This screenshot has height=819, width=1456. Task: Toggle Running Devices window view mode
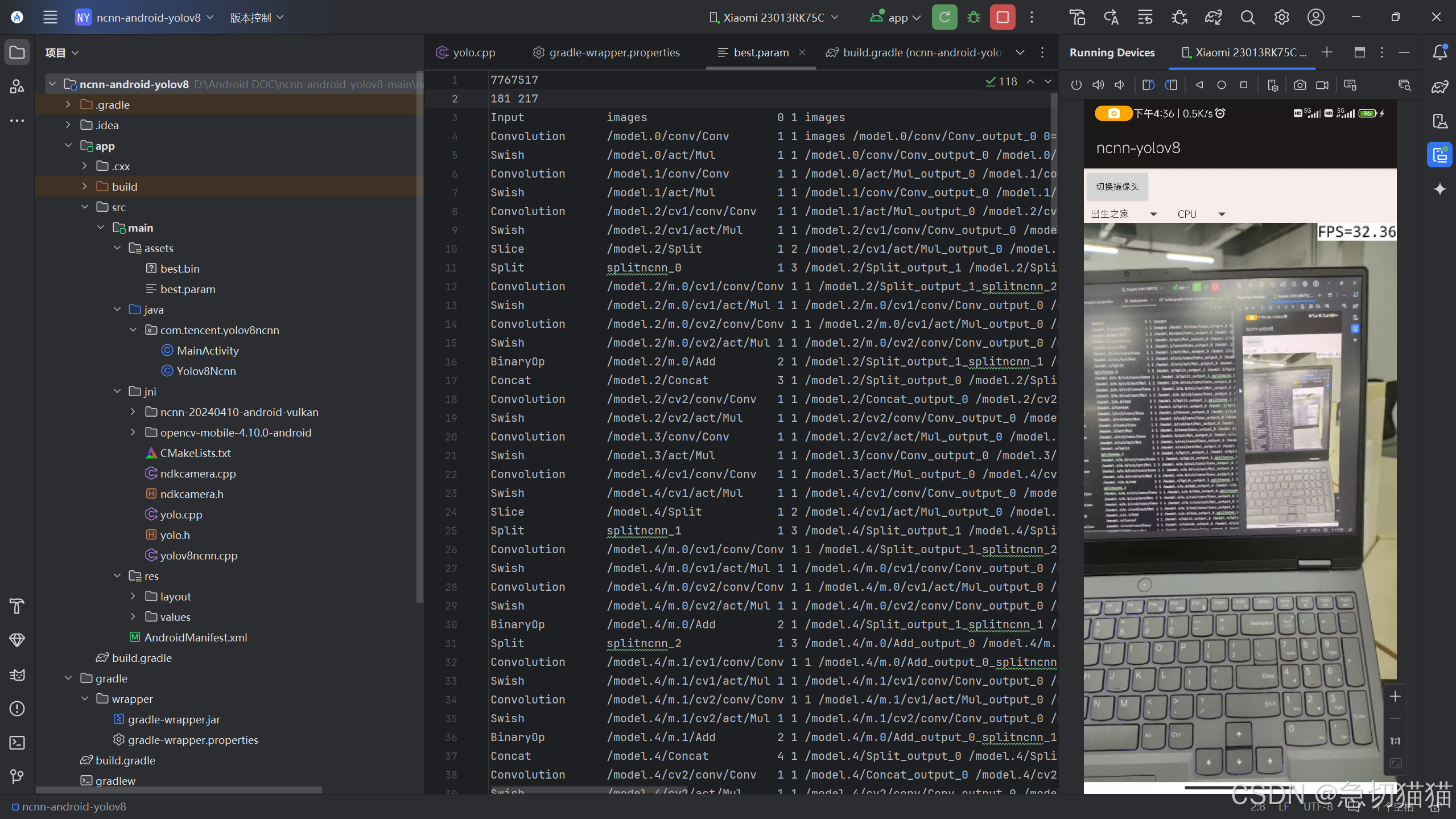pyautogui.click(x=1359, y=52)
